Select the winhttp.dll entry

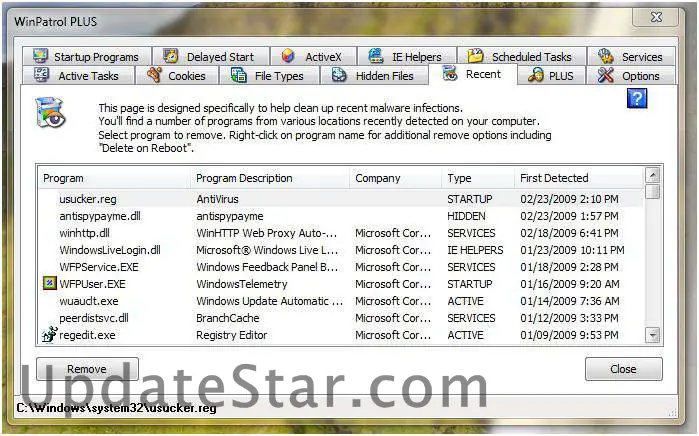pos(84,233)
